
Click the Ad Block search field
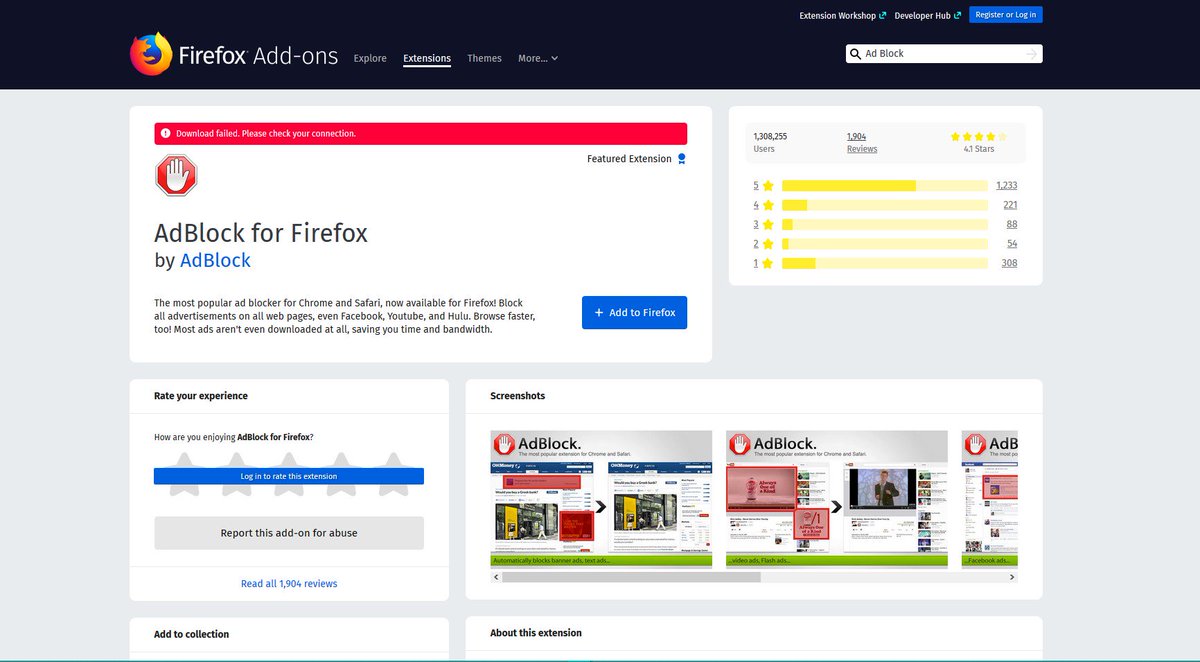(x=943, y=54)
